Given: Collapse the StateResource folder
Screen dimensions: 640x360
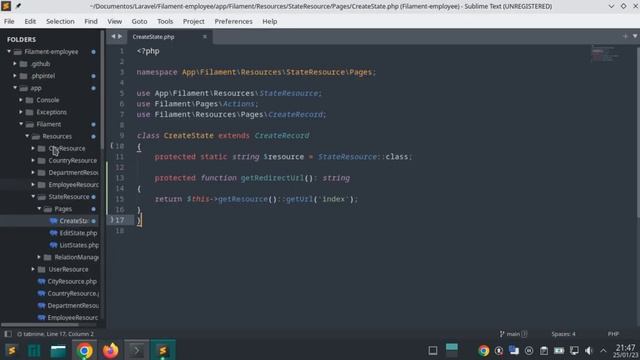Looking at the screenshot, I should (x=33, y=196).
